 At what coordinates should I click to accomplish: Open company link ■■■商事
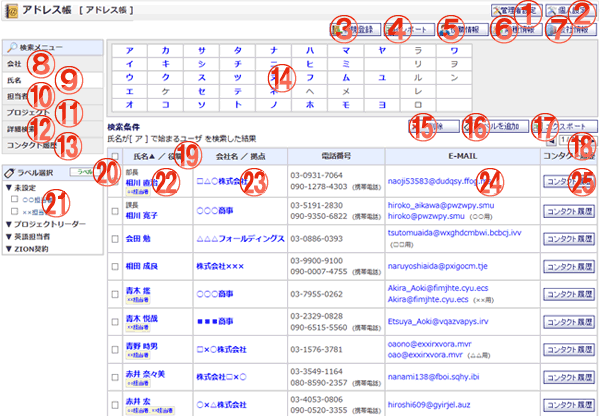click(x=214, y=322)
